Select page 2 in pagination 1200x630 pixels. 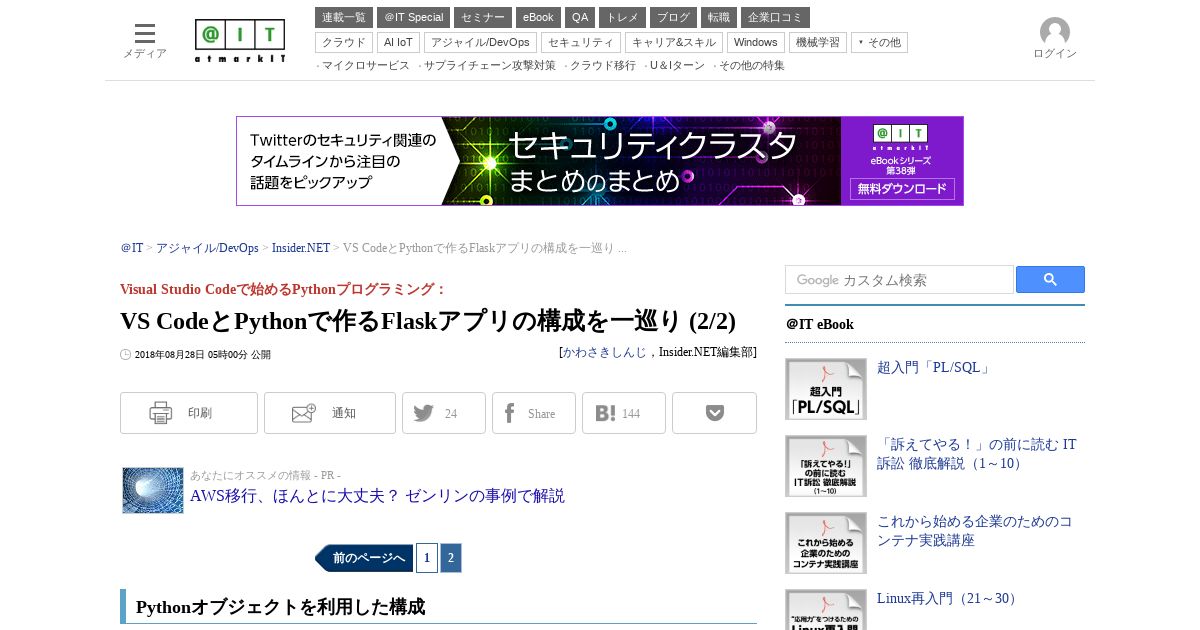(x=451, y=558)
